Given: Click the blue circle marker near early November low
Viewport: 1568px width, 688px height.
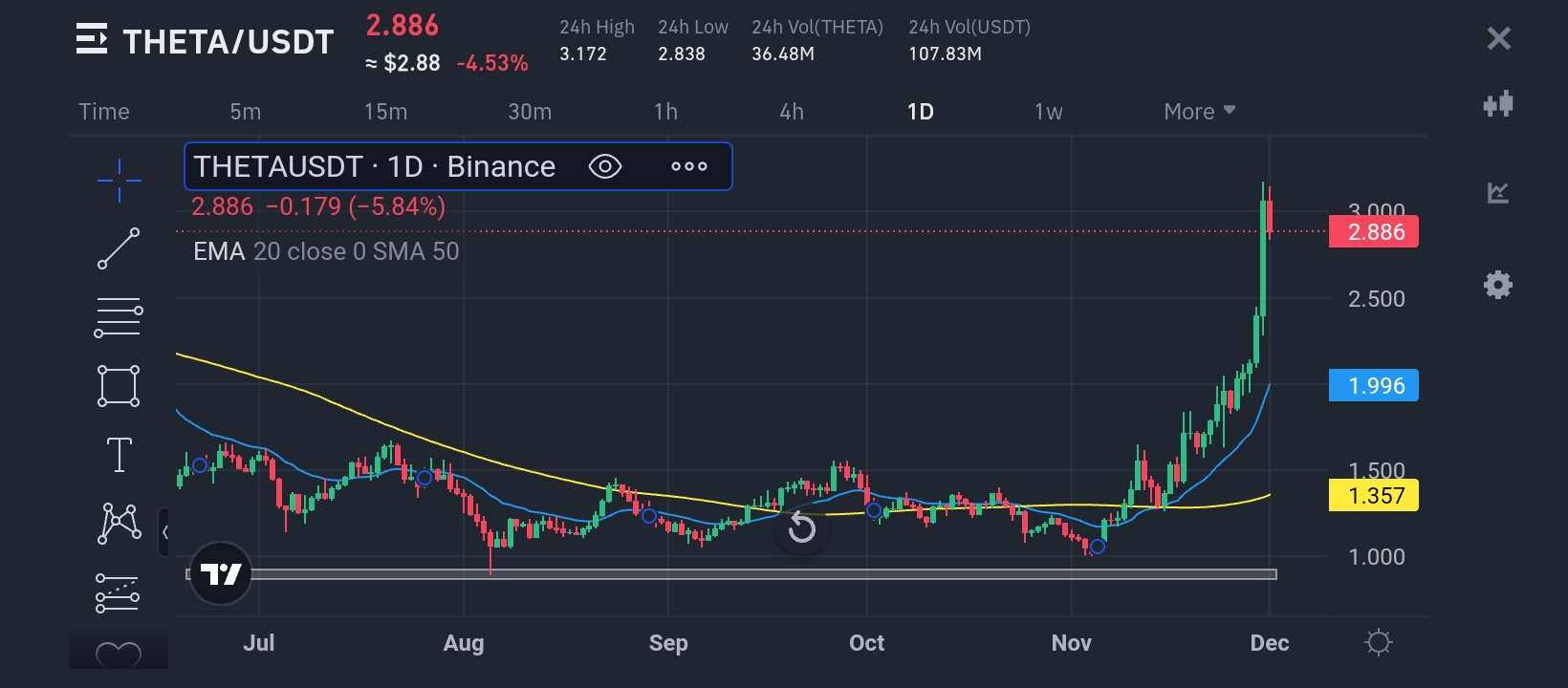Looking at the screenshot, I should pos(1098,547).
